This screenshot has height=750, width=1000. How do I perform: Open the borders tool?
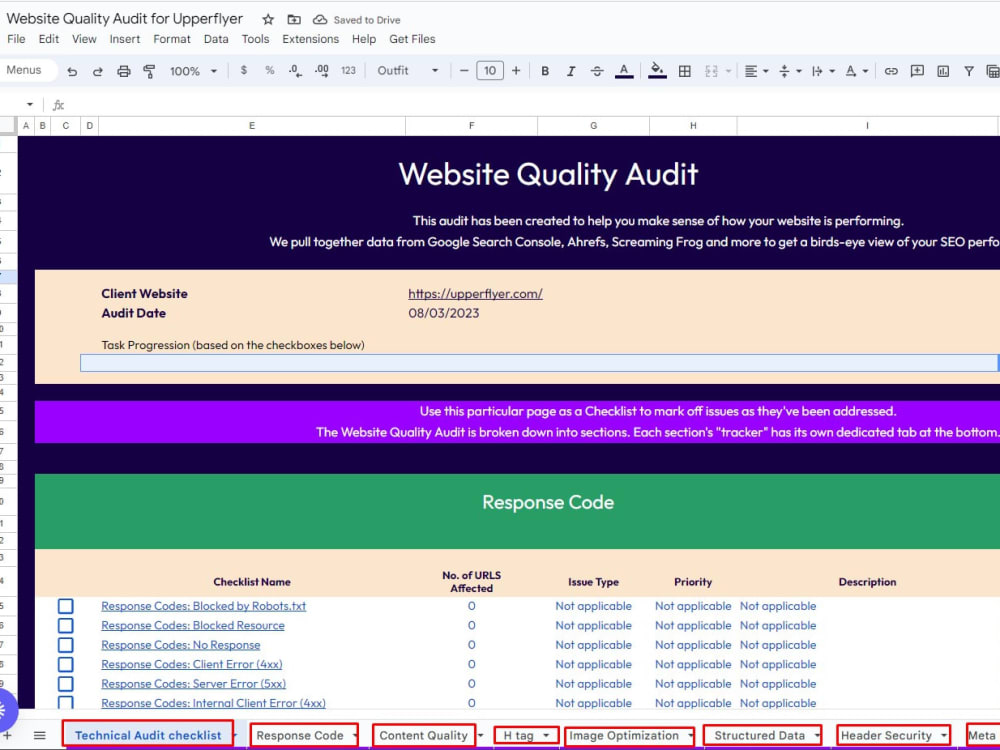click(x=684, y=71)
